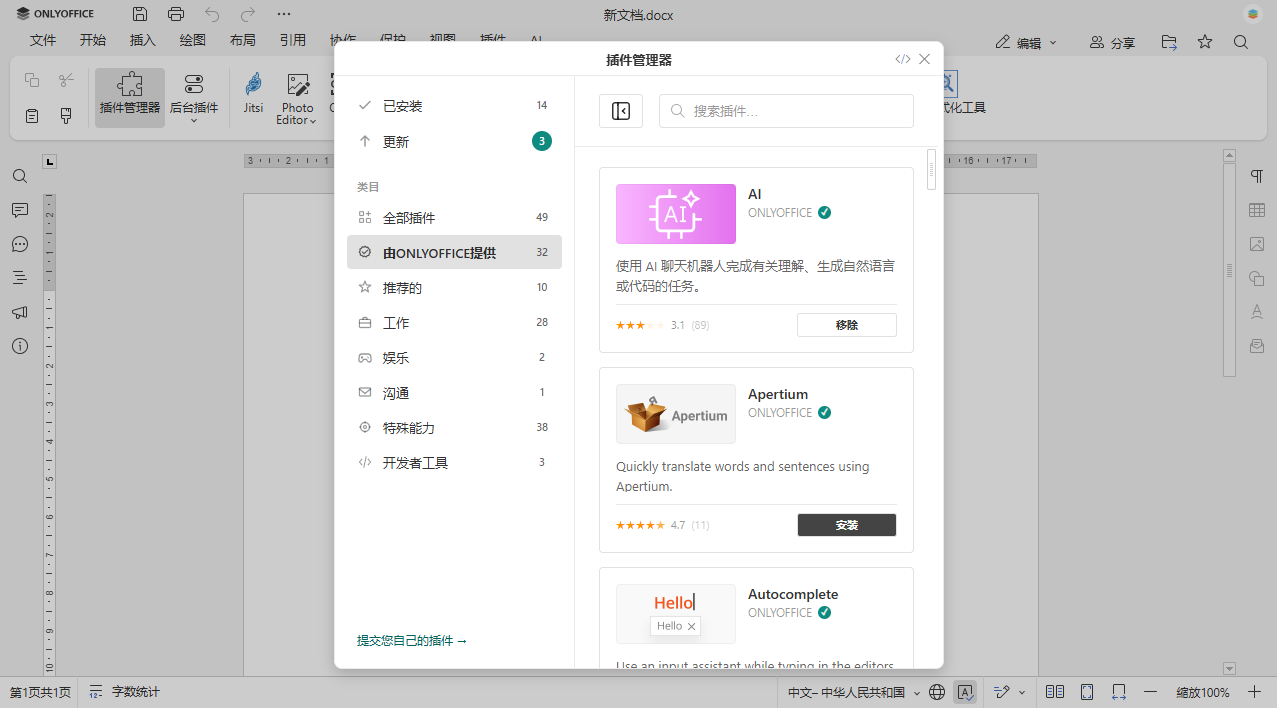
Task: Open the 编辑 mode dropdown
Action: click(x=1027, y=42)
